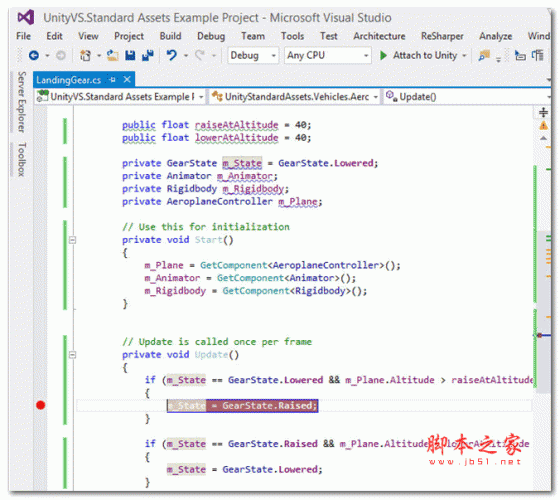The height and width of the screenshot is (500, 560).
Task: Open the Any CPU platform dropdown
Action: (x=328, y=55)
